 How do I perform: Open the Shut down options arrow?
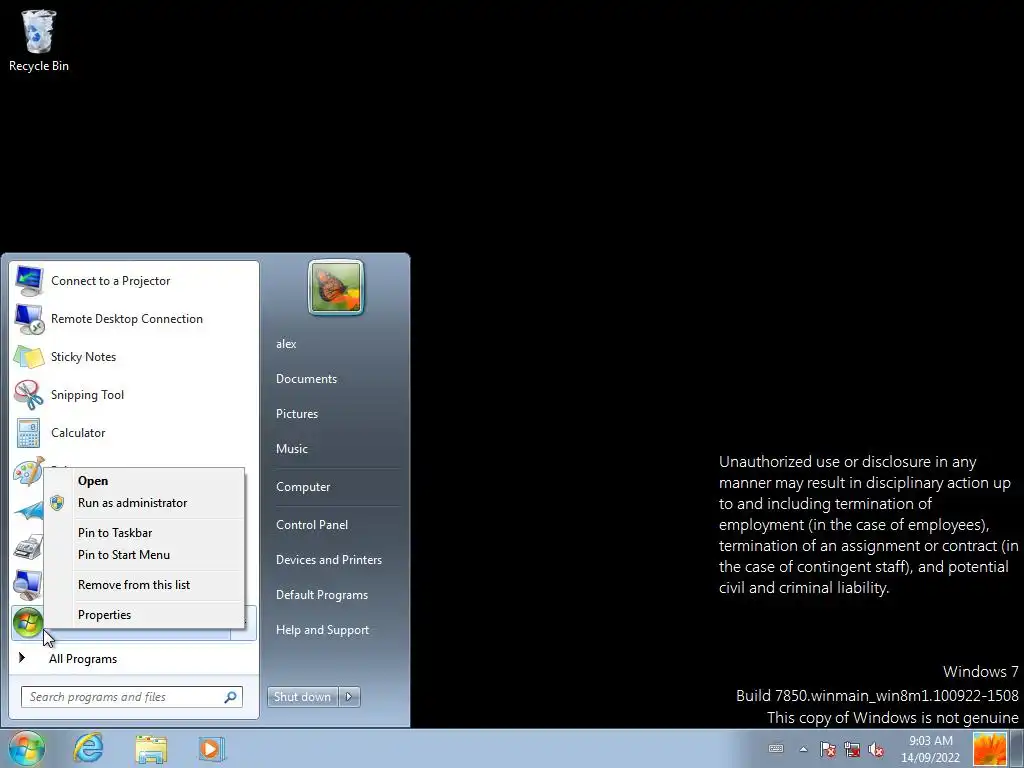click(349, 697)
